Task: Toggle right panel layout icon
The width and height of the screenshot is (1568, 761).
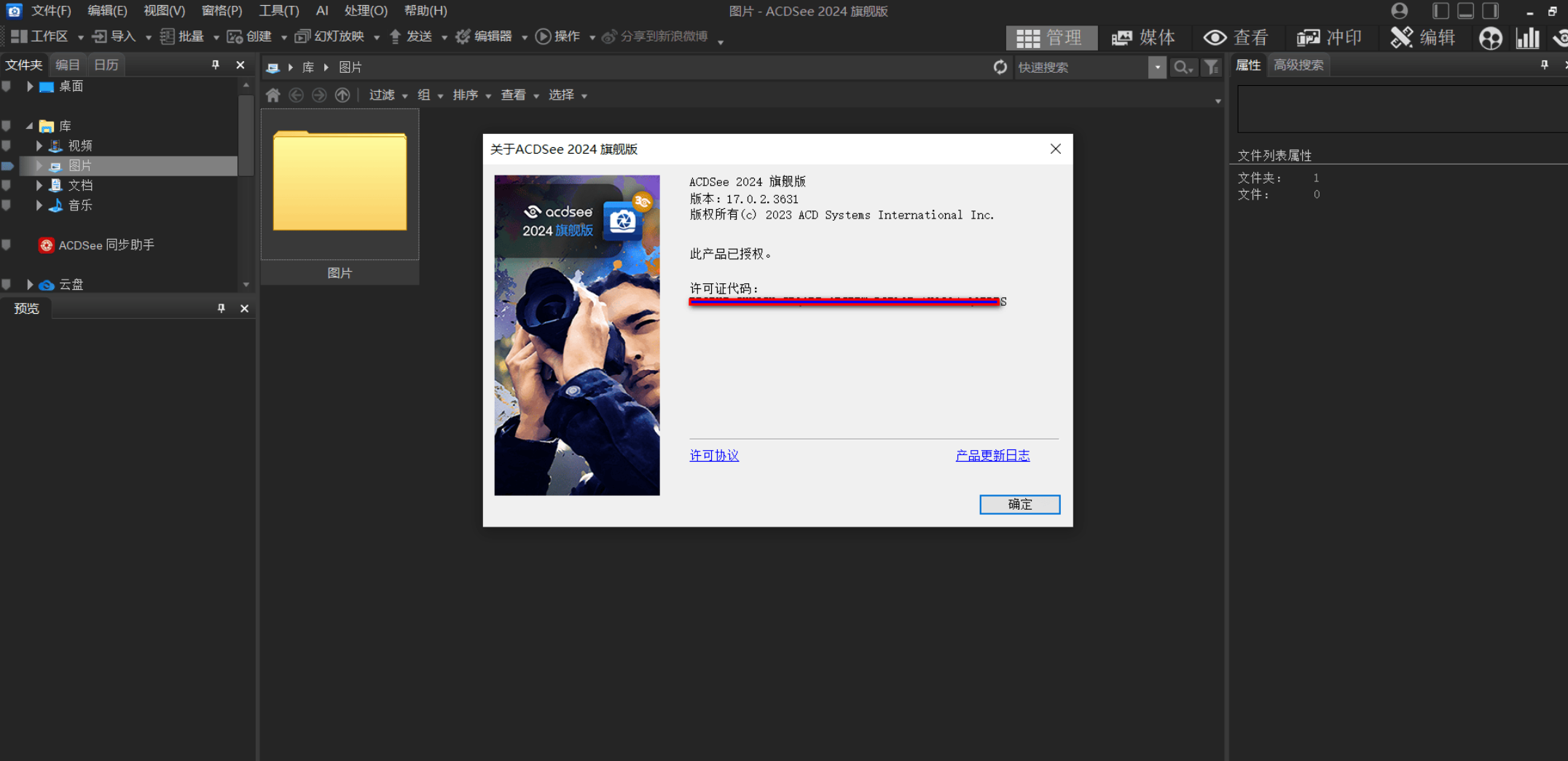Action: coord(1491,11)
